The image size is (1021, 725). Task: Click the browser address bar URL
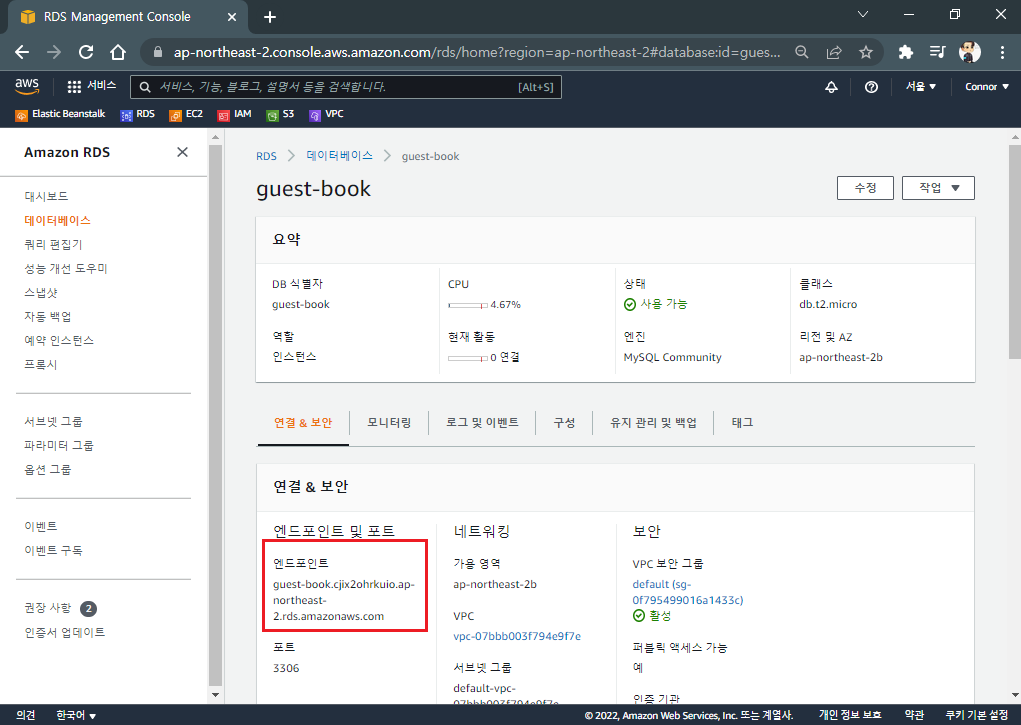[x=477, y=52]
